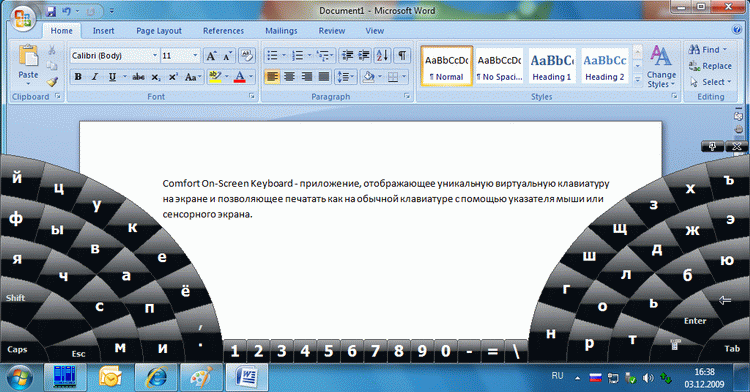Apply the Heading 1 style
The width and height of the screenshot is (750, 392).
click(x=552, y=66)
